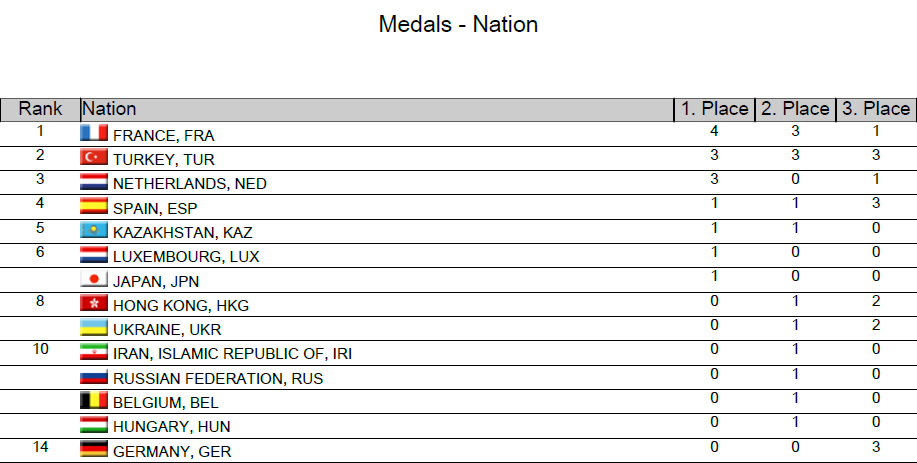Click the Spain flag icon
Viewport: 917px width, 463px height.
(94, 207)
